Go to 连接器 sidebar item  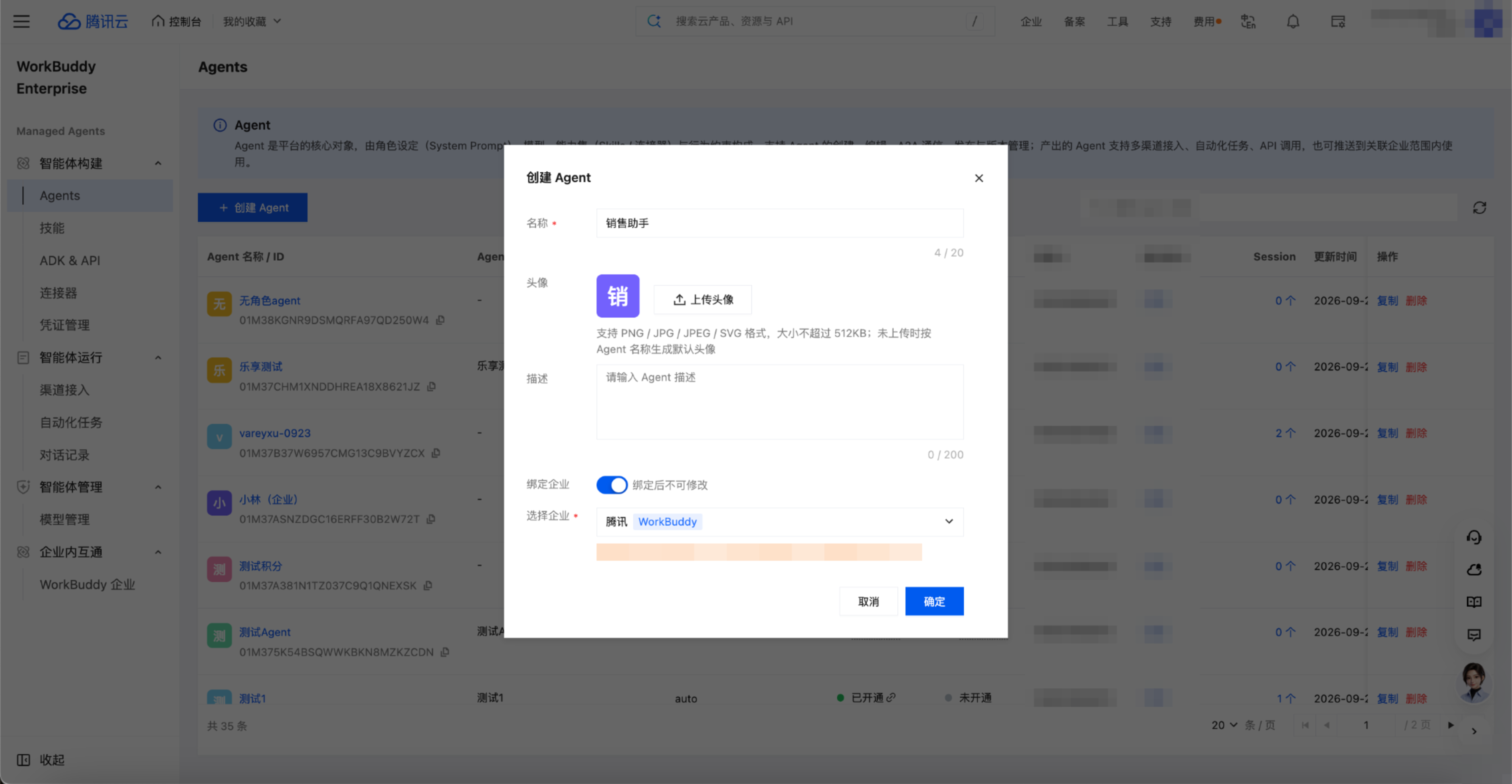tap(58, 293)
